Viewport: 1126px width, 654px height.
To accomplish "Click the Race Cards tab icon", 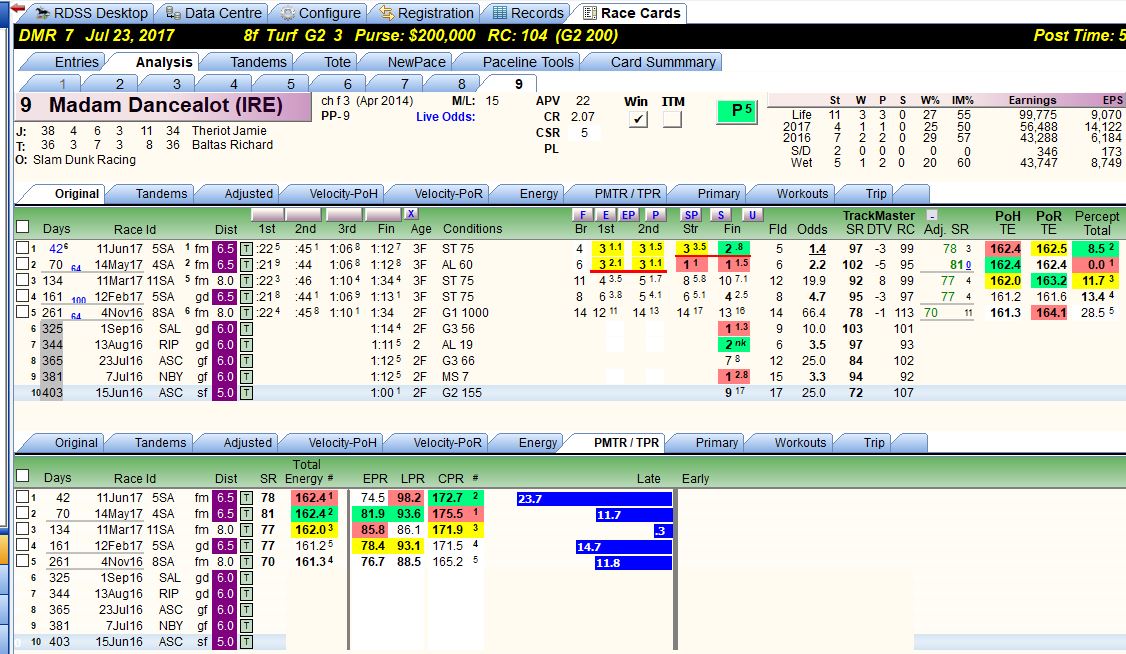I will click(x=590, y=13).
